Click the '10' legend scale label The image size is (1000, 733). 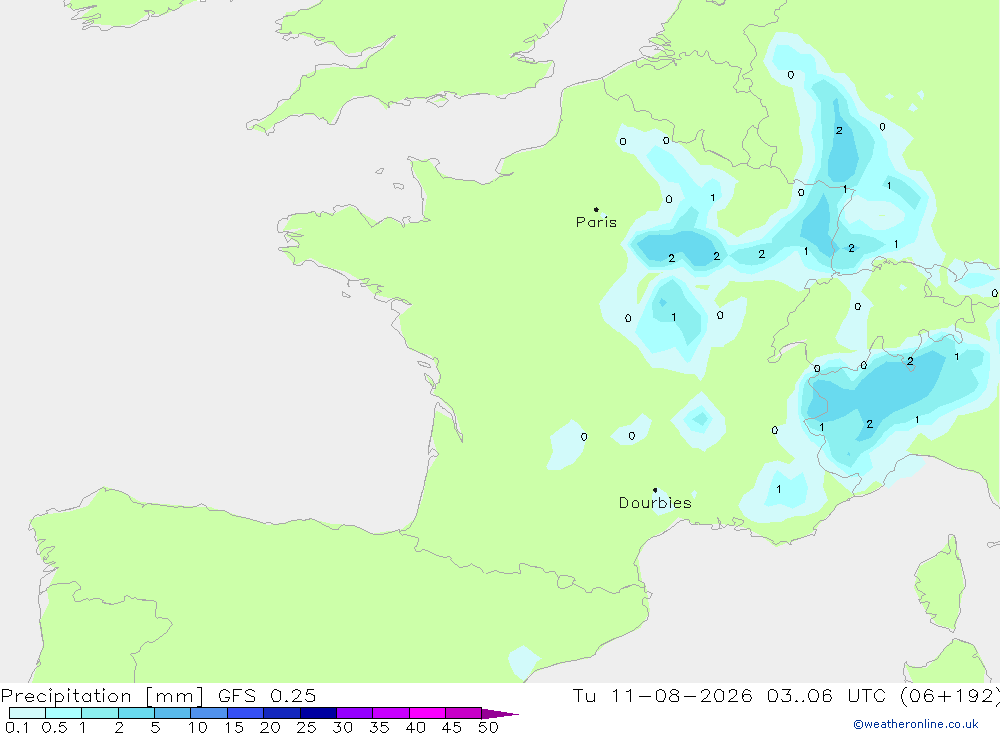tap(198, 727)
